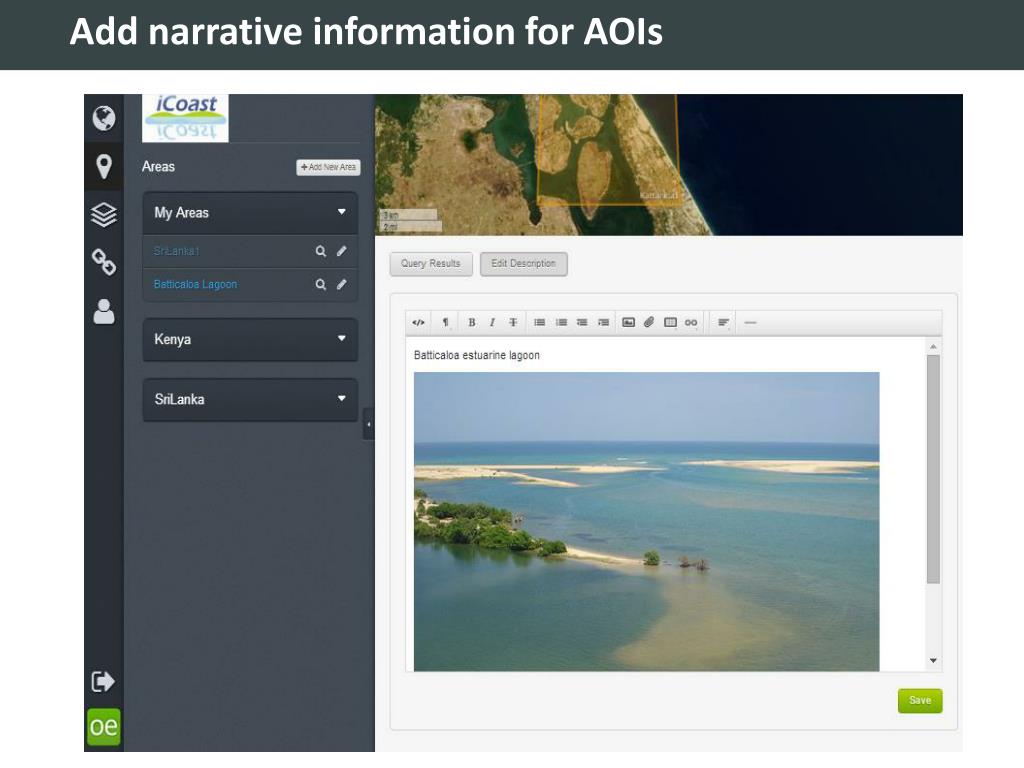Screen dimensions: 1024x768
Task: Click the 'Areas' panel heading
Action: [158, 167]
